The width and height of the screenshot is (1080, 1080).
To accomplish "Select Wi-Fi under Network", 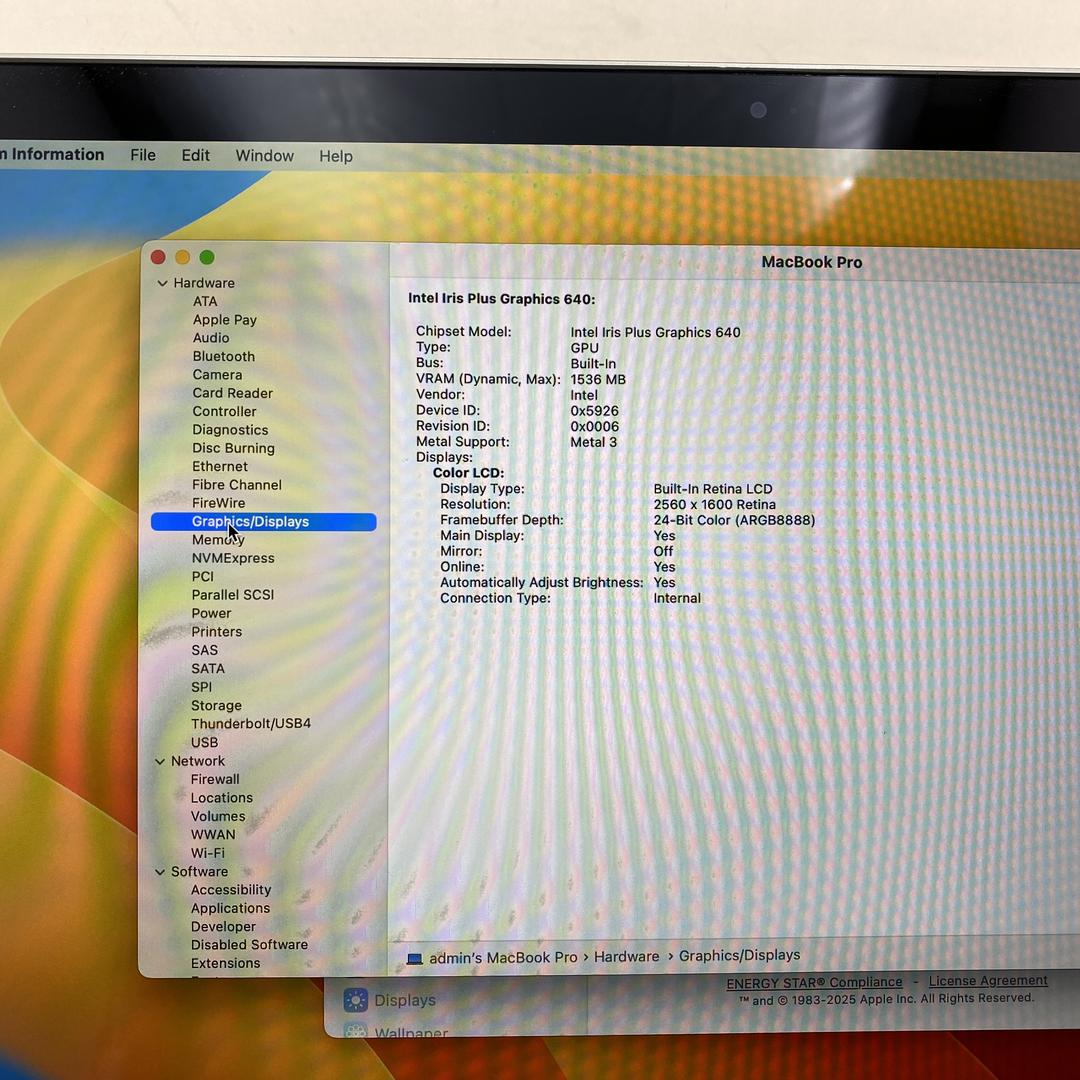I will pyautogui.click(x=207, y=853).
